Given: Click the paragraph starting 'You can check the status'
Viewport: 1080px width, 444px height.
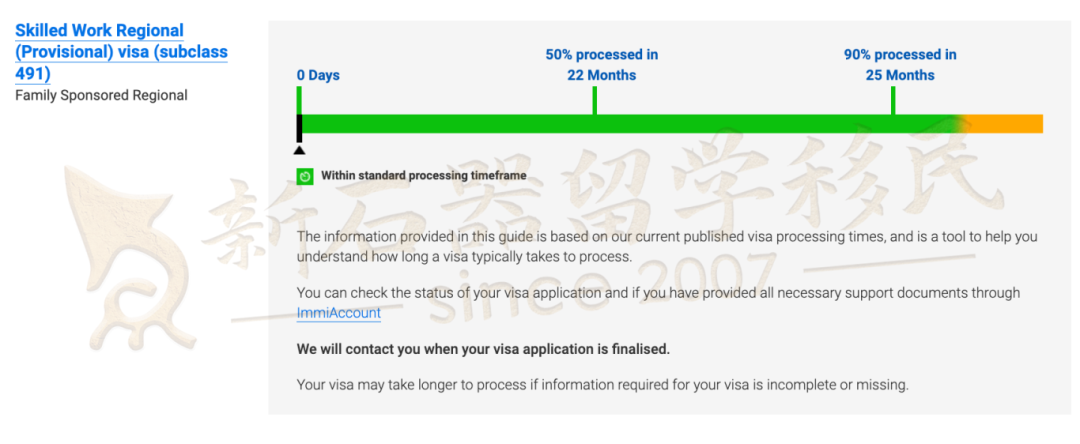Looking at the screenshot, I should [658, 303].
